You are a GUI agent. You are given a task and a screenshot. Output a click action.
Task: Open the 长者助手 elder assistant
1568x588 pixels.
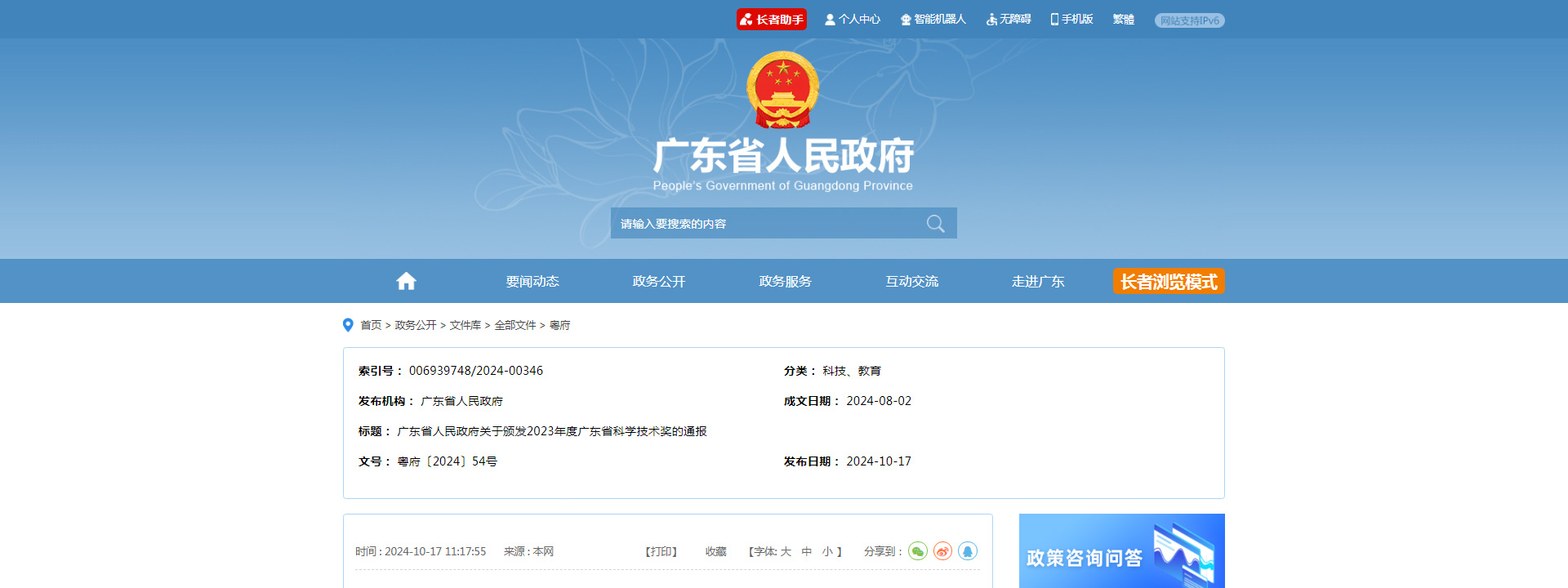771,20
